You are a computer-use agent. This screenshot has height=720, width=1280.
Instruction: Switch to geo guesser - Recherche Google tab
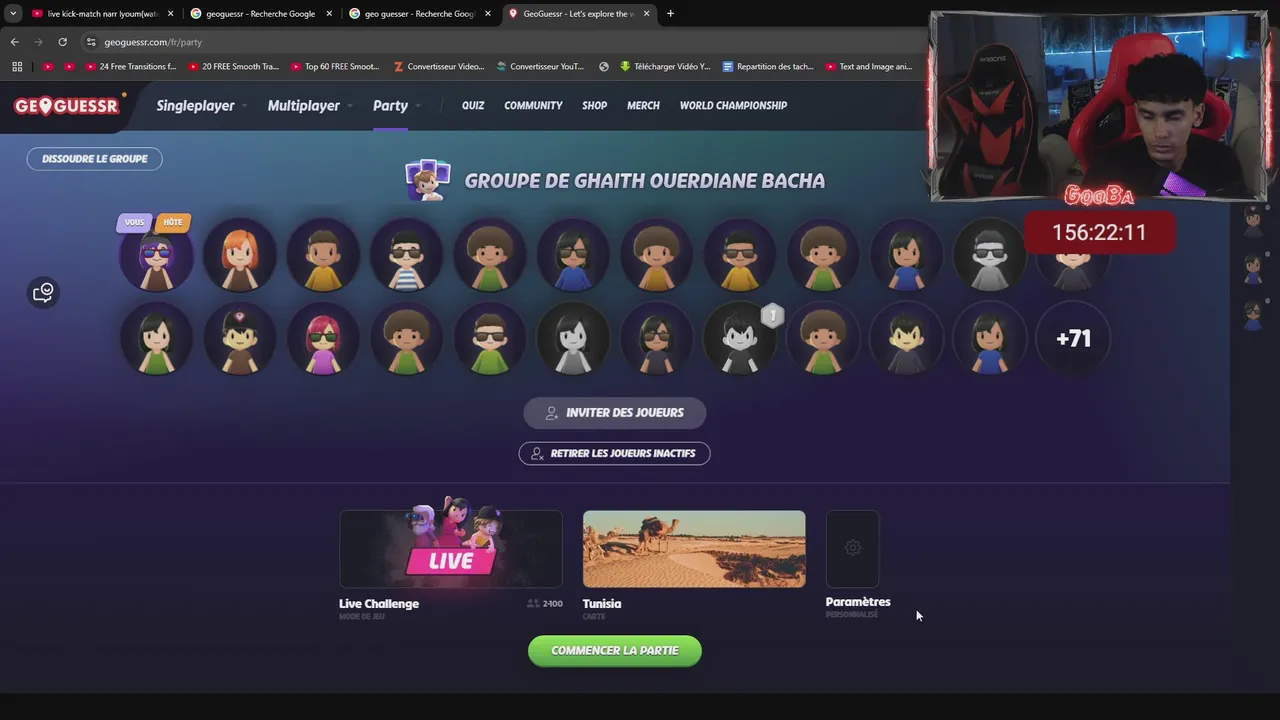pyautogui.click(x=419, y=14)
